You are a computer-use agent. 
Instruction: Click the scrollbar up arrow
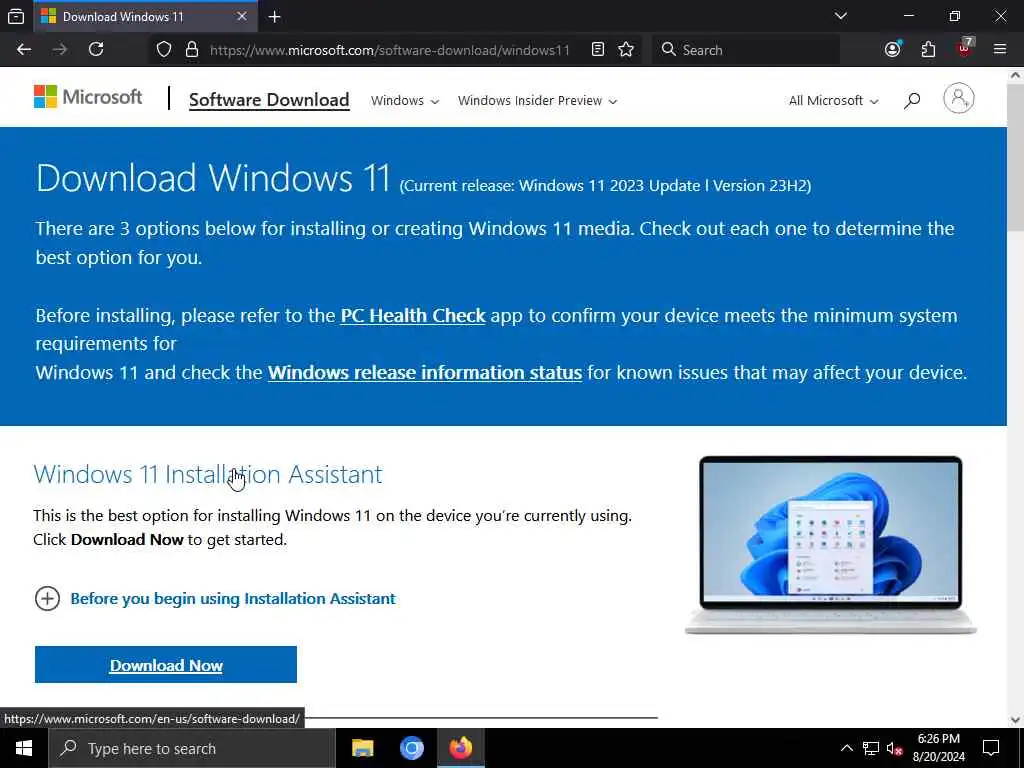[x=1016, y=75]
